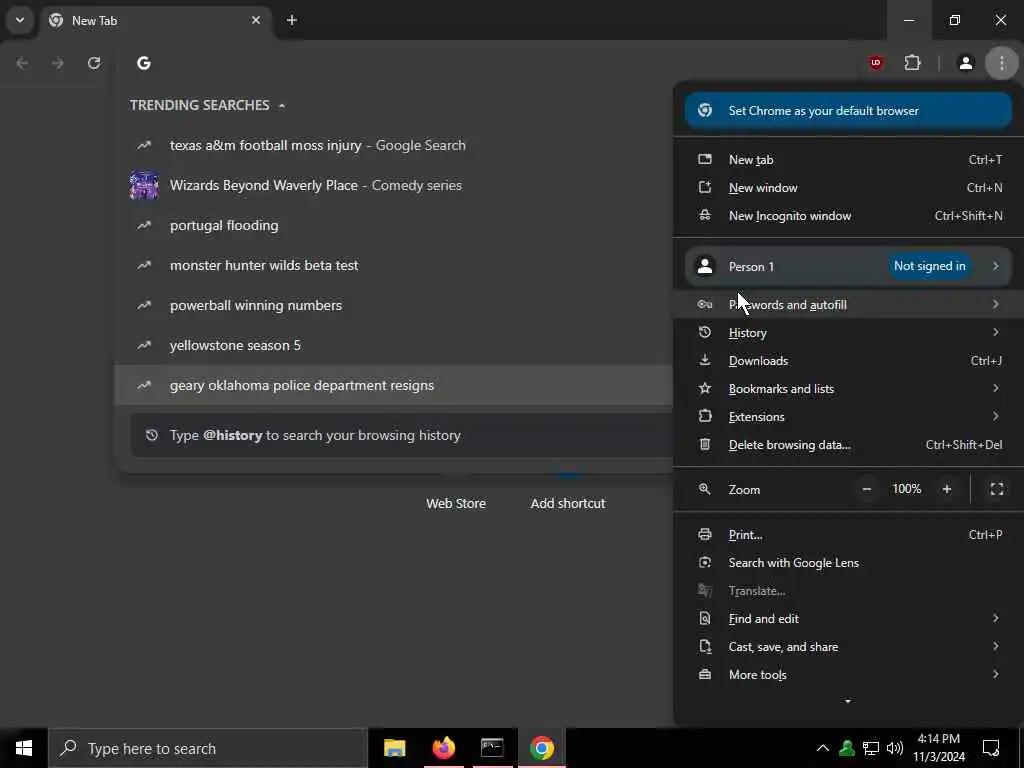This screenshot has width=1024, height=768.
Task: Select monster hunter wilds beta test suggestion
Action: 394,265
